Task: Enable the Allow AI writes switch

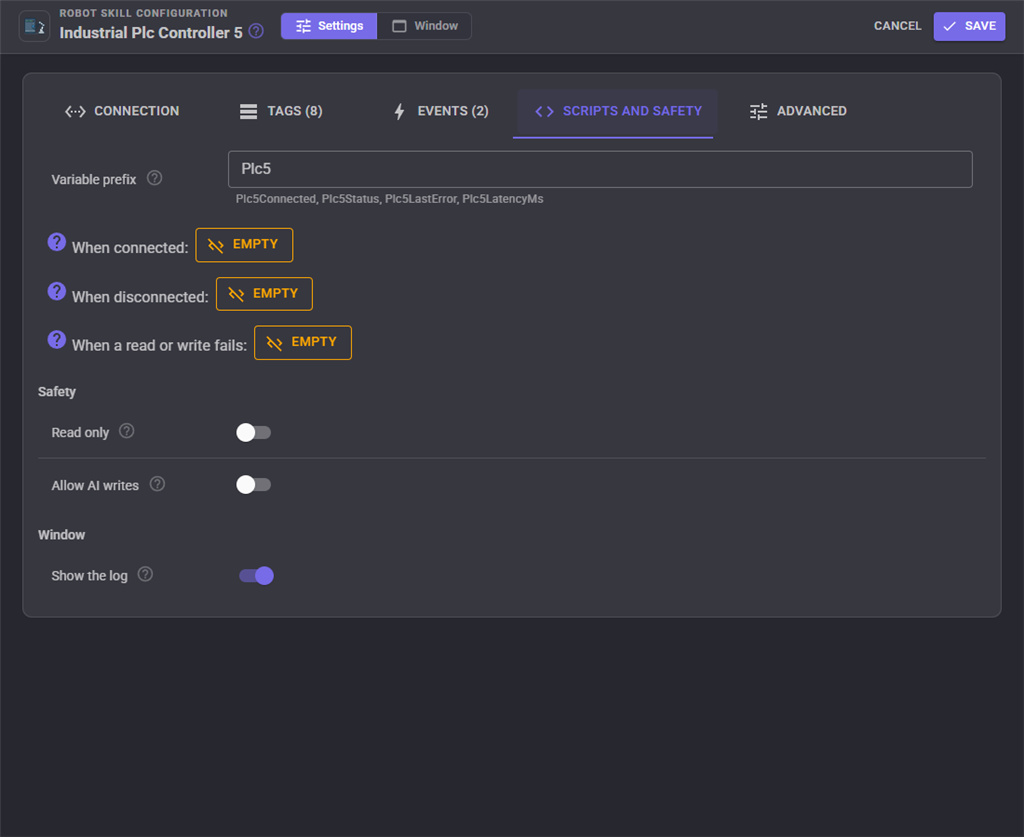Action: coord(253,484)
